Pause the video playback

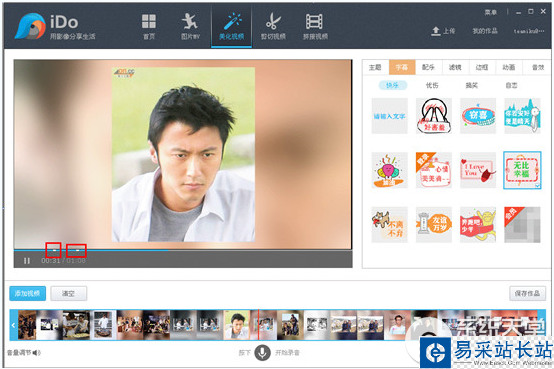pyautogui.click(x=27, y=261)
